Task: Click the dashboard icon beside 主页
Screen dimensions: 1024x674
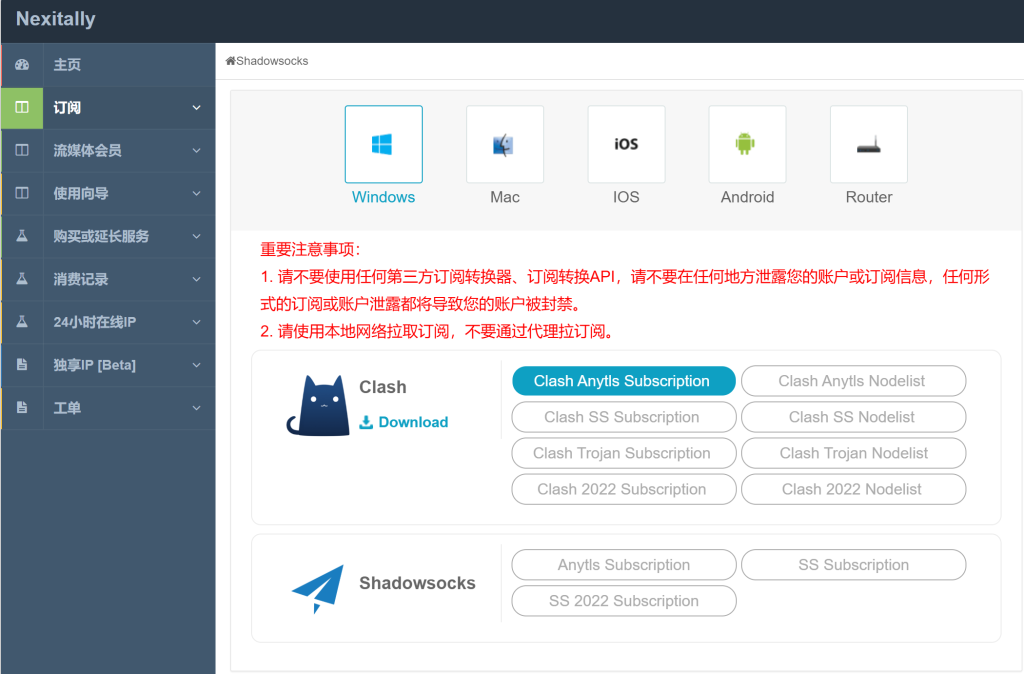Action: click(22, 65)
